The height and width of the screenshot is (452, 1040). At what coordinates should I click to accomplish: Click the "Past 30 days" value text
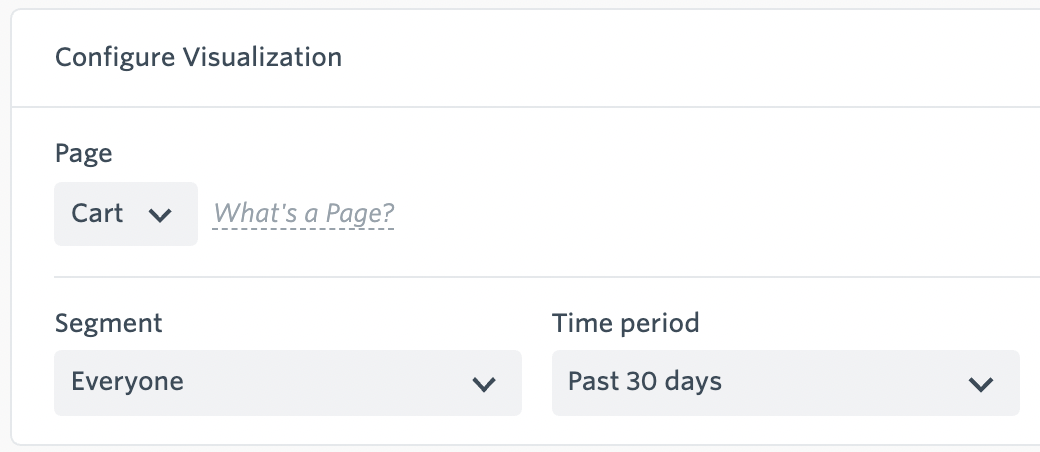coord(644,381)
